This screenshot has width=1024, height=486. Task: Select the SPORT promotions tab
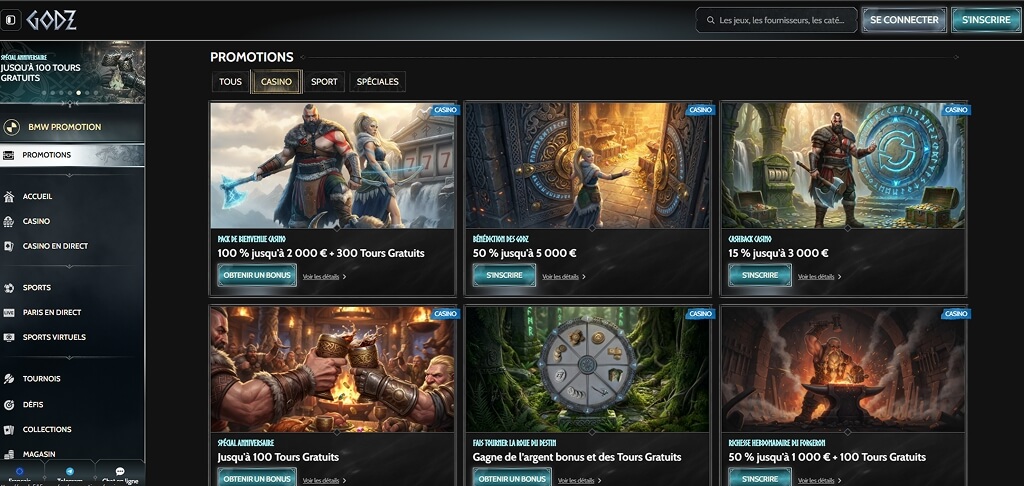pyautogui.click(x=324, y=82)
